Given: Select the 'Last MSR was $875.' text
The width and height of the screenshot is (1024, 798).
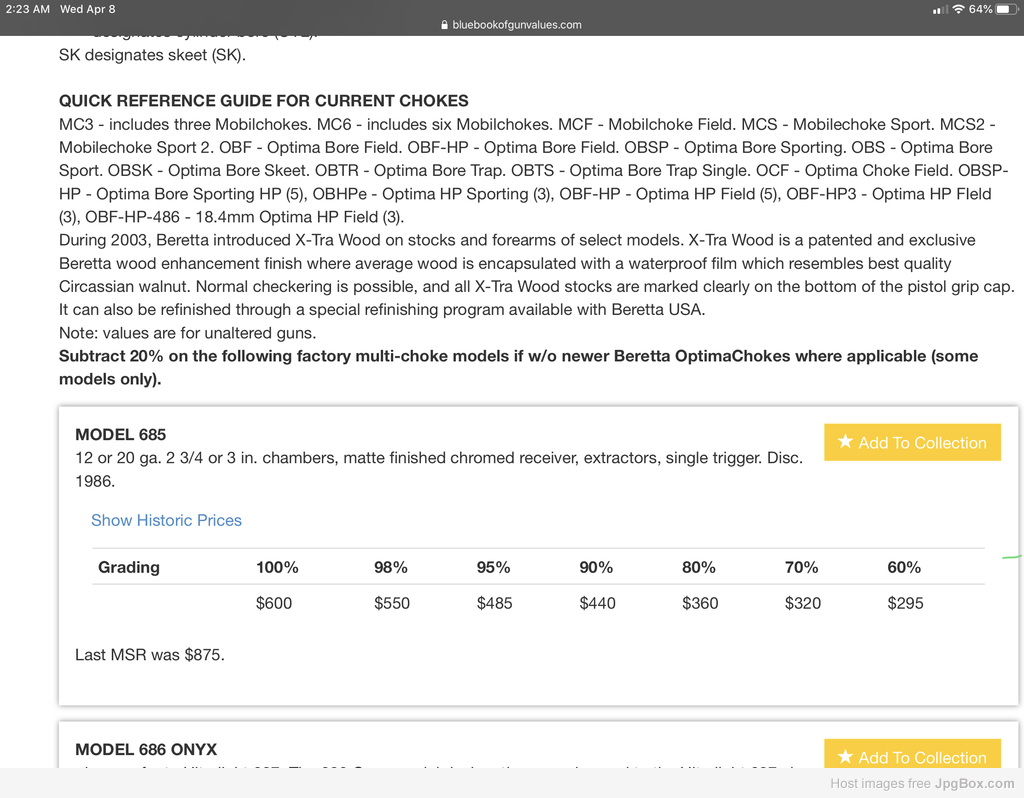Looking at the screenshot, I should [x=150, y=654].
